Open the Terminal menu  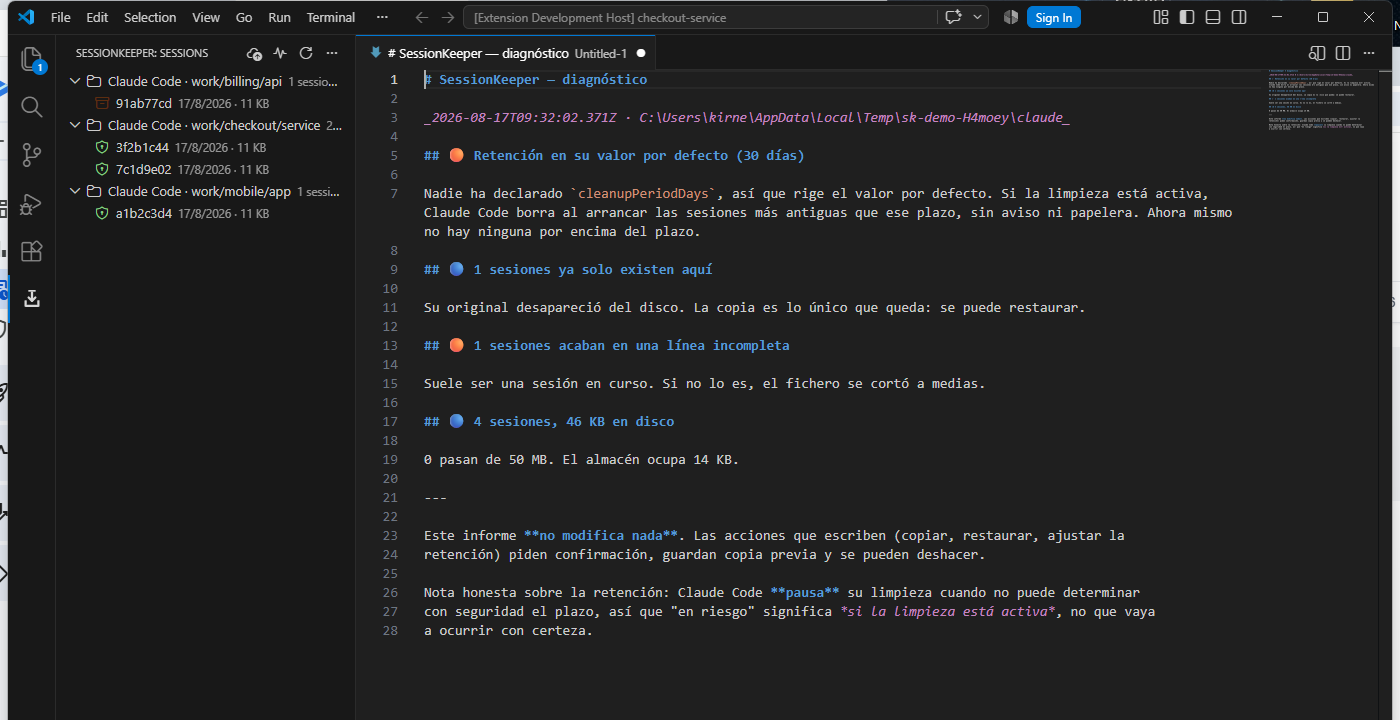pyautogui.click(x=331, y=17)
